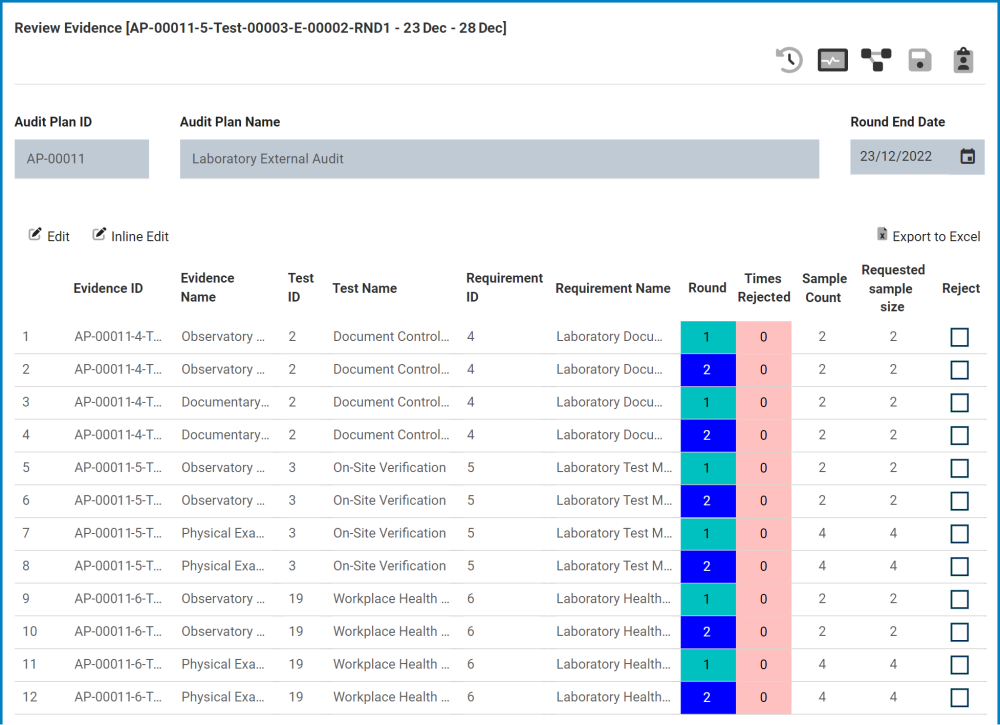Click the Requirement Name column header

613,288
